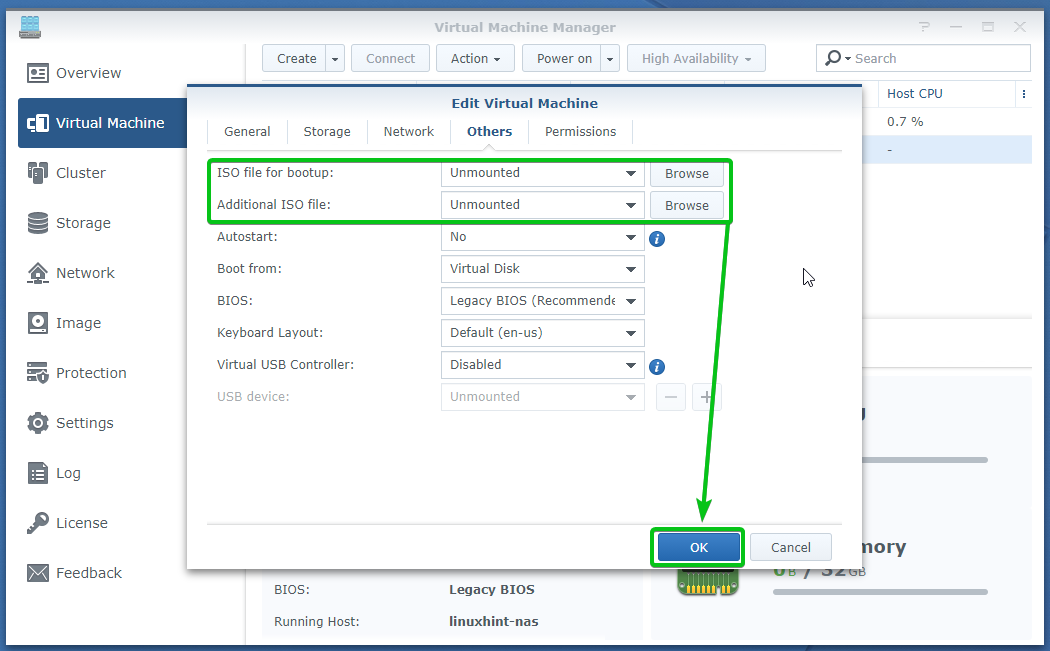Open the Feedback sidebar icon
This screenshot has width=1050, height=651.
pyautogui.click(x=38, y=573)
